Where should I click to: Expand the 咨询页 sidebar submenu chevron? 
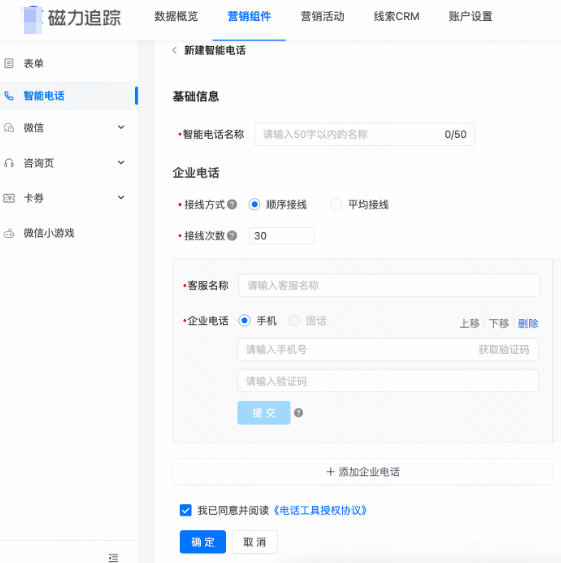pyautogui.click(x=121, y=162)
